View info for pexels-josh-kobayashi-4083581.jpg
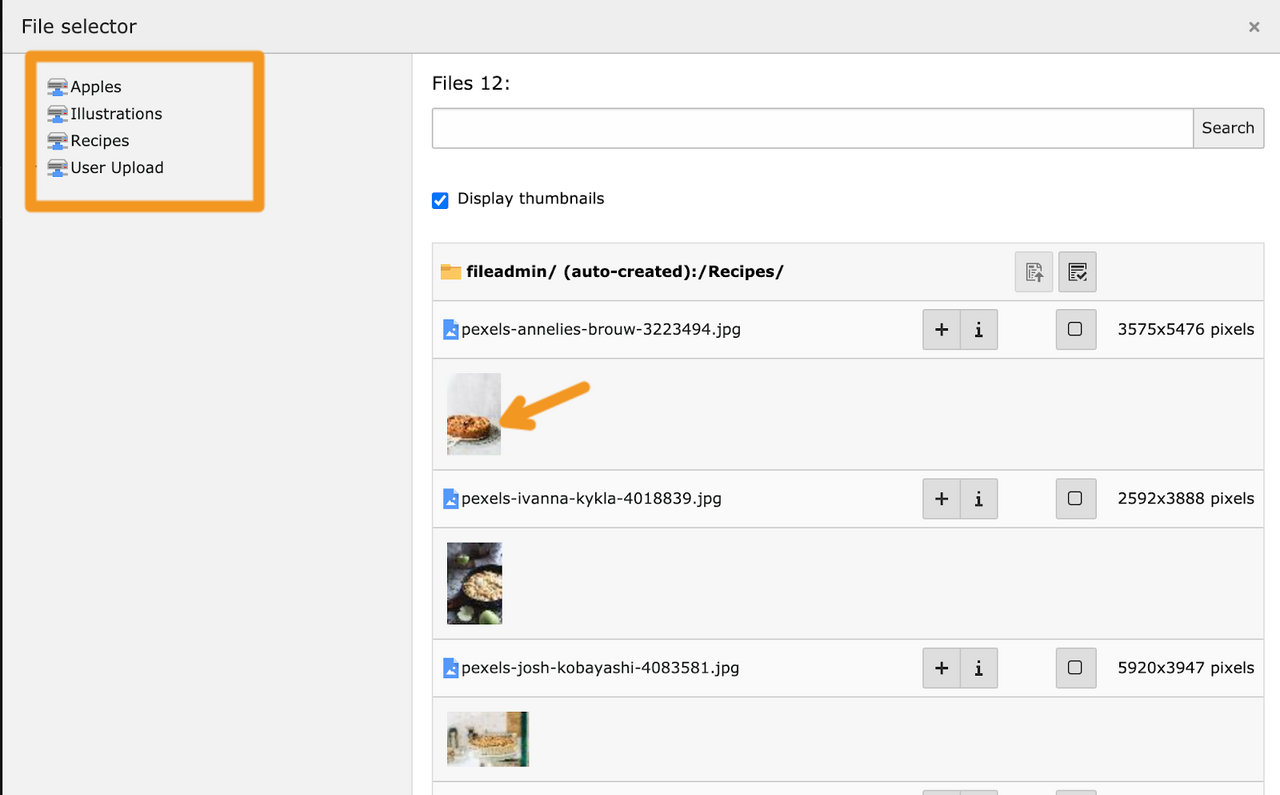 click(979, 668)
